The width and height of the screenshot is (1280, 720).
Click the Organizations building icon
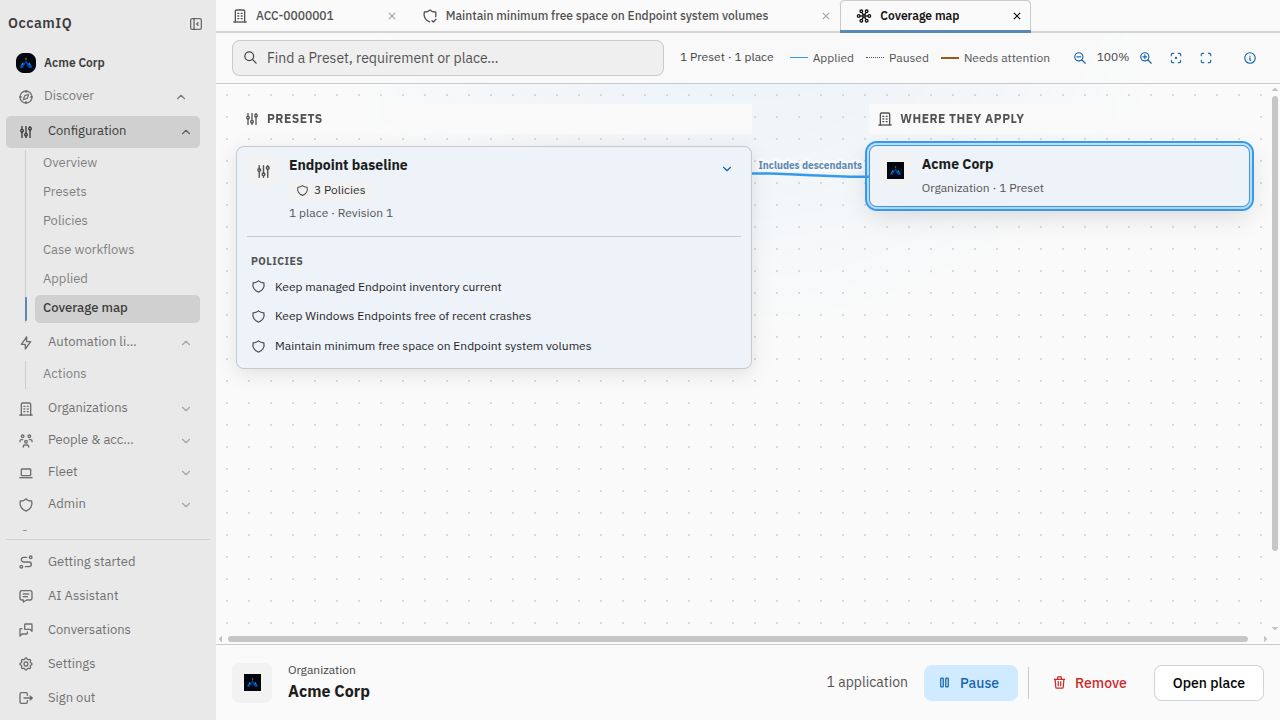tap(26, 408)
